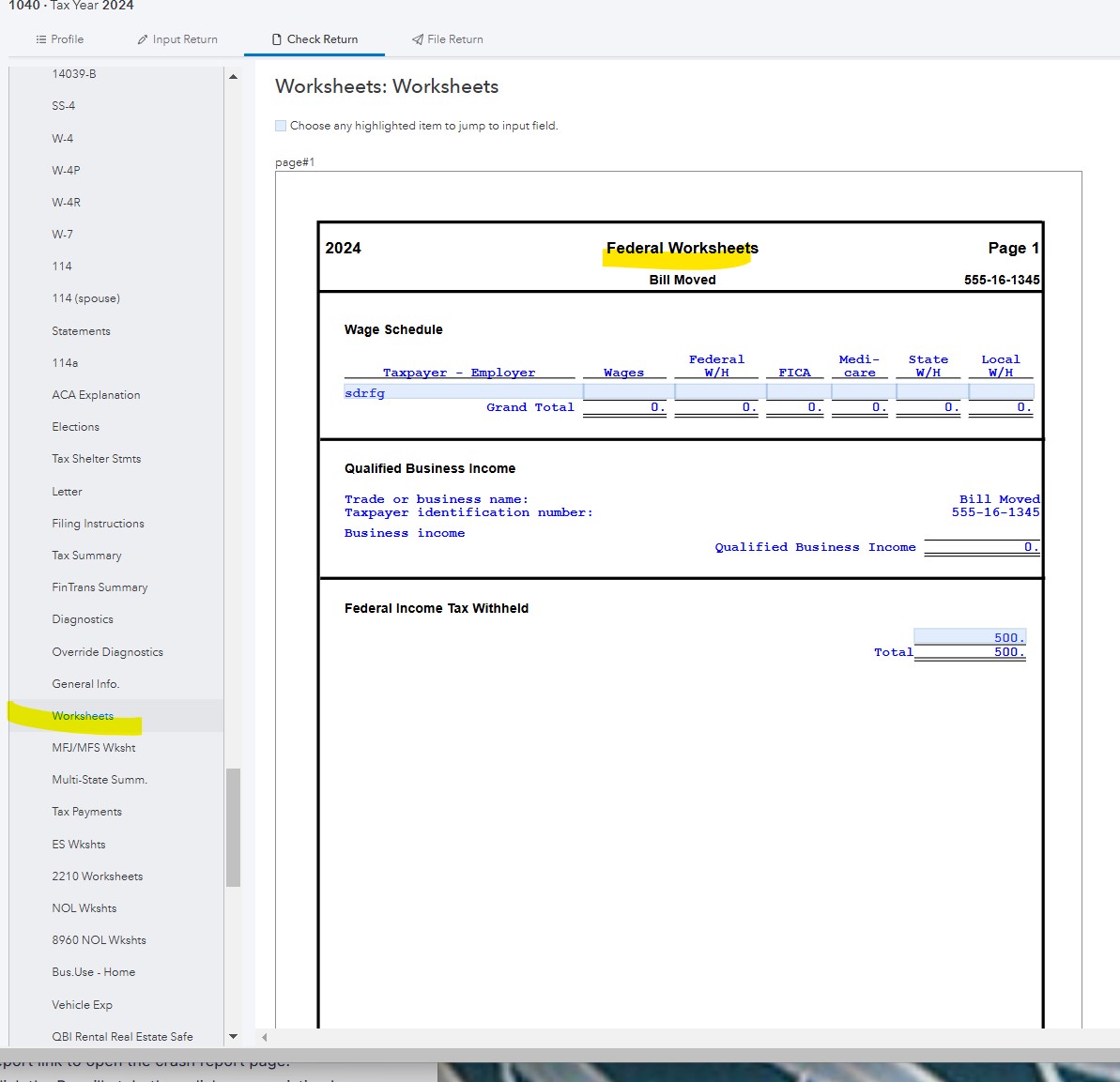Open the Profile tab

(66, 39)
